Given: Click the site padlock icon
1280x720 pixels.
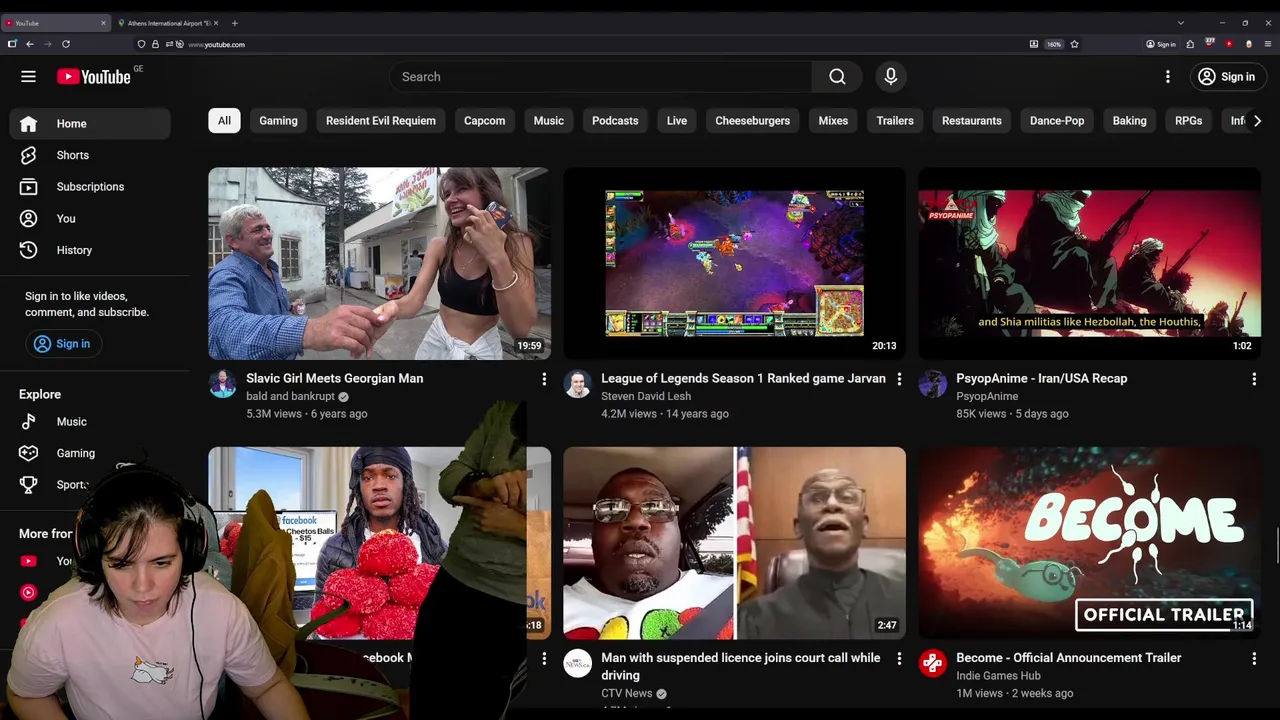Looking at the screenshot, I should 155,44.
